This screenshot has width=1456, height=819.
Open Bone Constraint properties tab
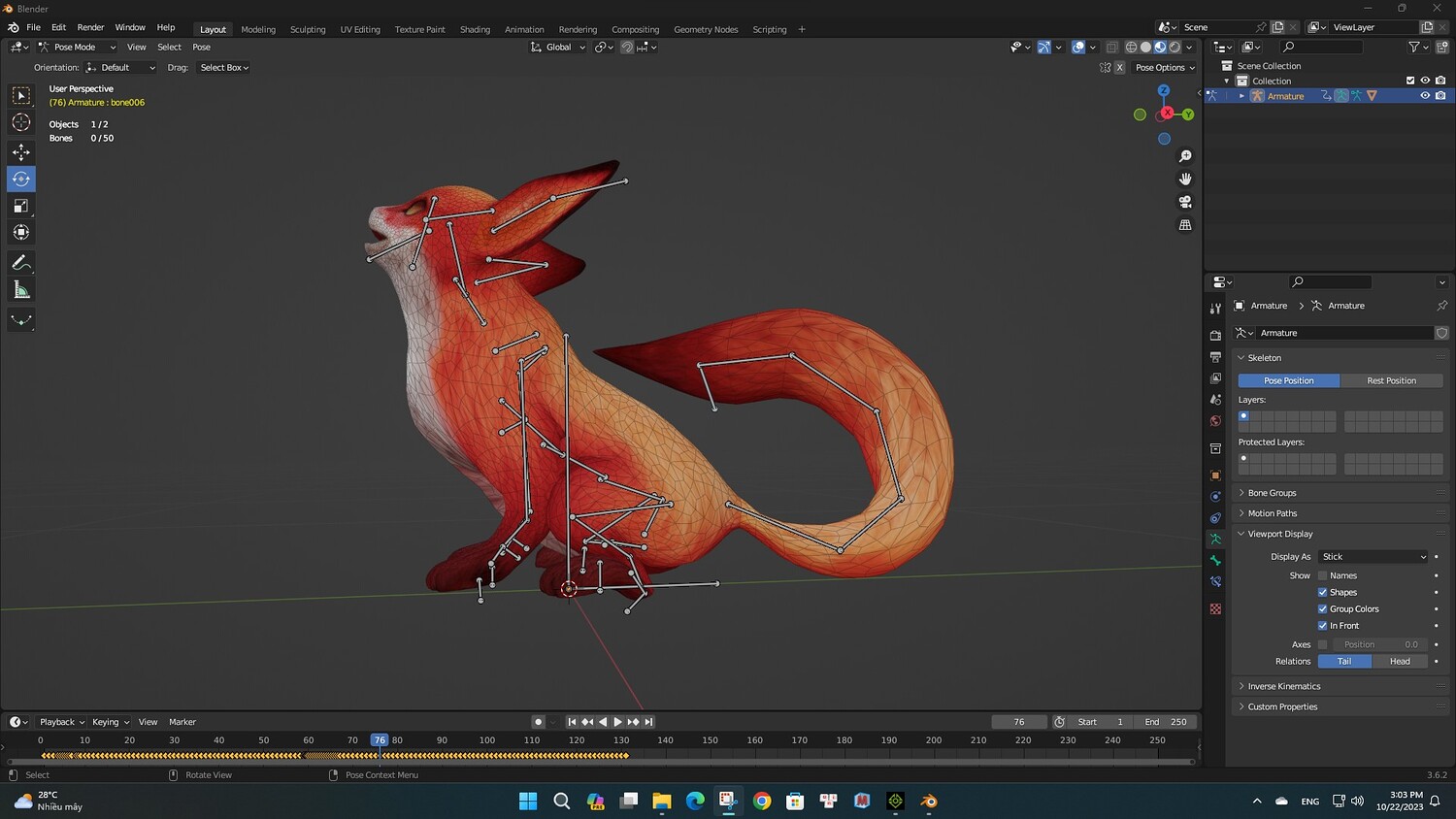tap(1215, 582)
